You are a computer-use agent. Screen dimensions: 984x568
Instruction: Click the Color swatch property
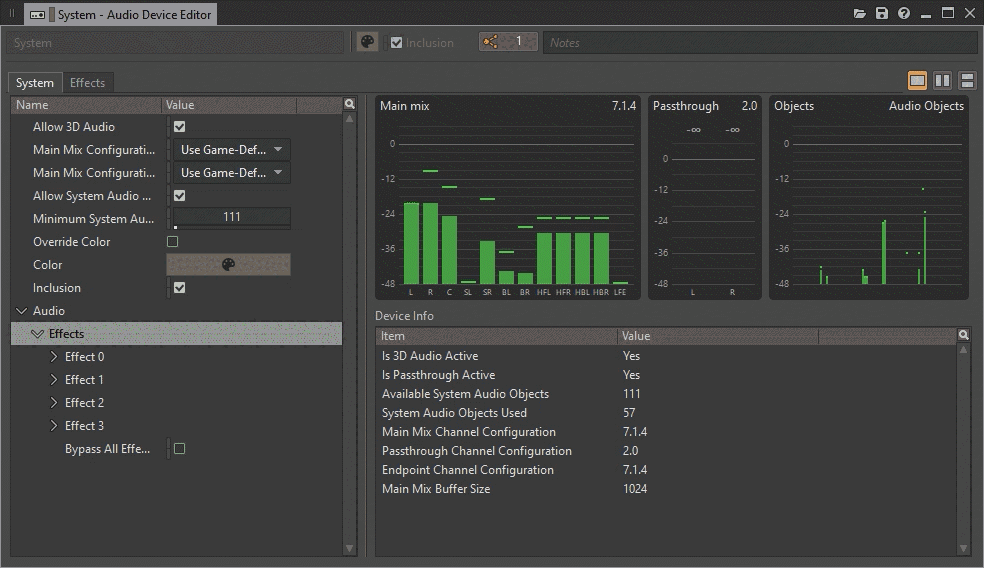tap(228, 265)
